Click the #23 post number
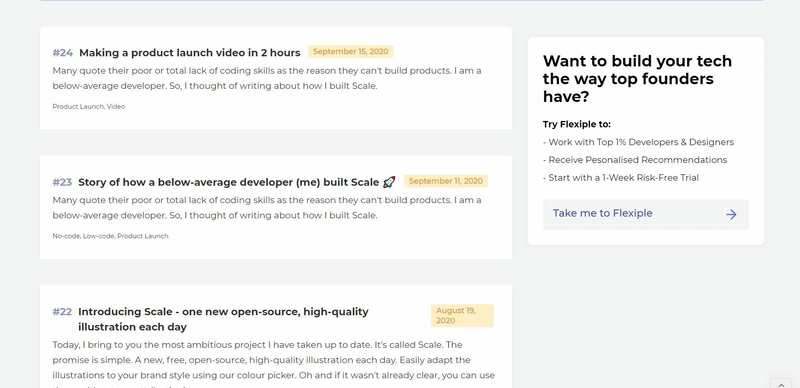800x388 pixels. [62, 182]
